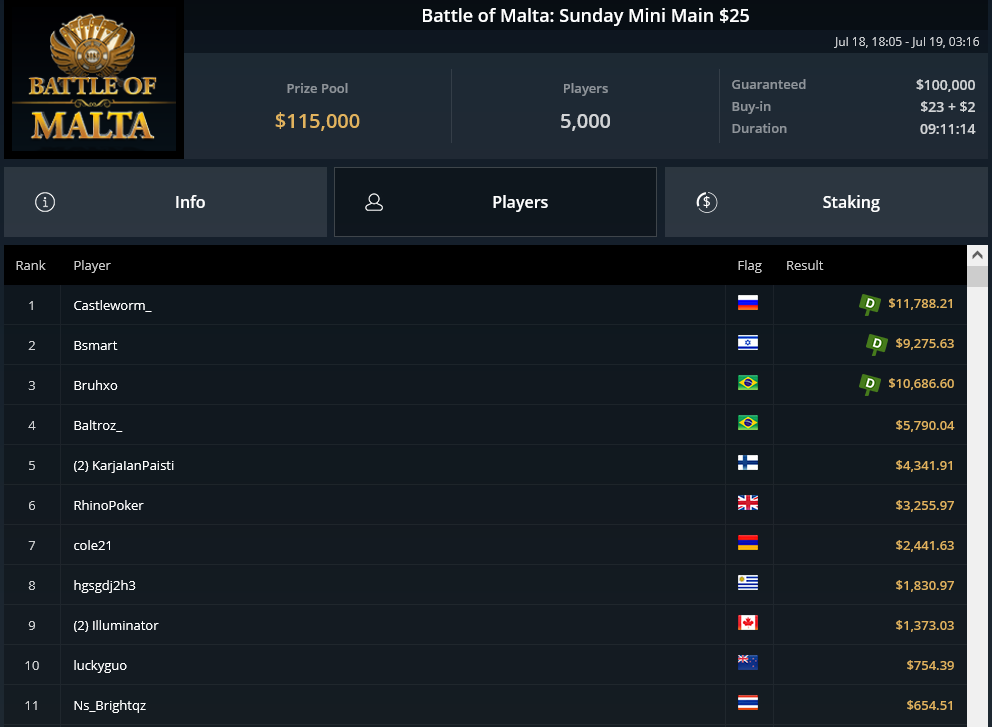
Task: Click the scrollbar up arrow
Action: tap(977, 255)
